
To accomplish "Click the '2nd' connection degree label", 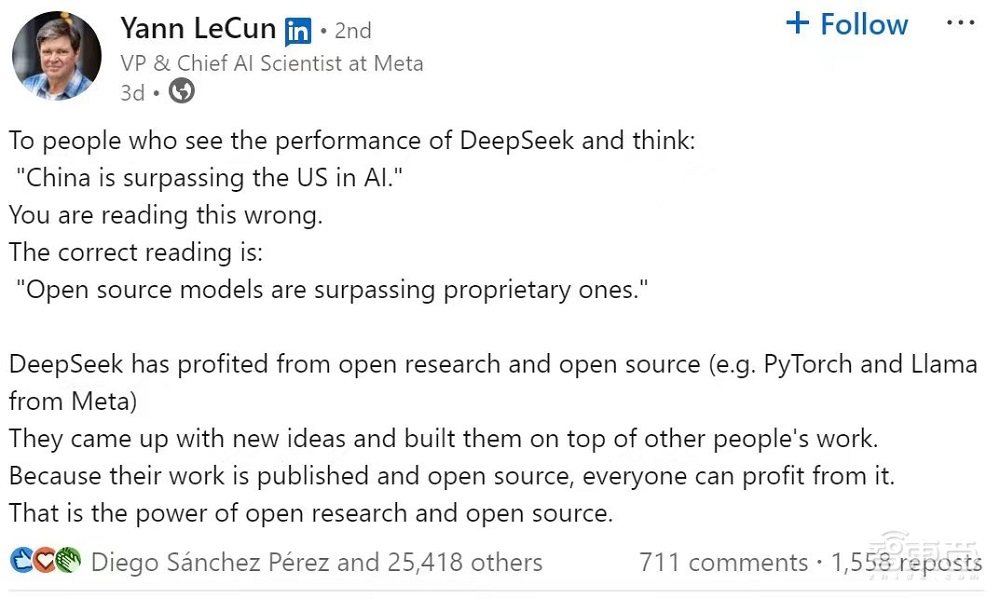I will (352, 30).
